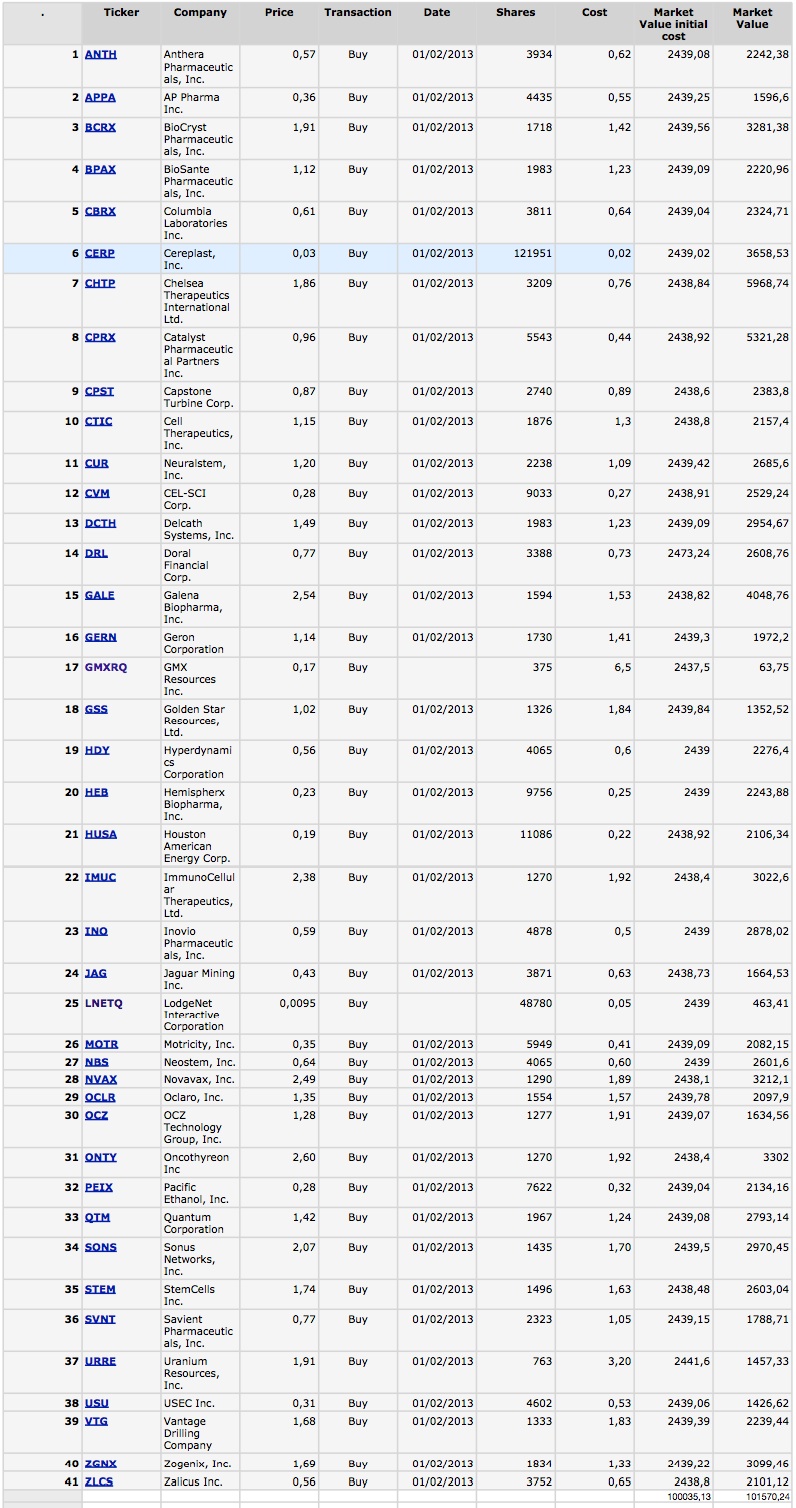796x1508 pixels.
Task: Follow the CPRX ticker link
Action: click(100, 338)
